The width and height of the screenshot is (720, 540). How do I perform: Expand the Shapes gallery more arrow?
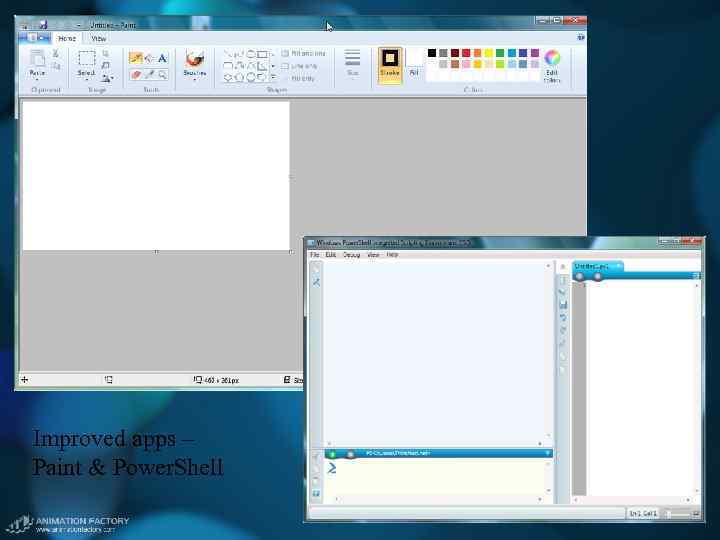pyautogui.click(x=273, y=78)
